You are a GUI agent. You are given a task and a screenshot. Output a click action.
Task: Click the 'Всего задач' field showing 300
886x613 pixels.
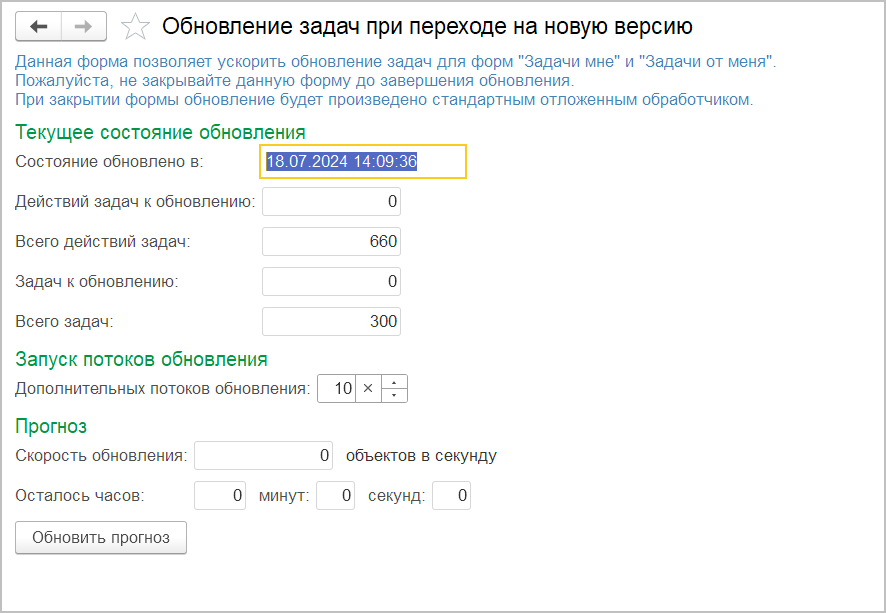tap(331, 322)
